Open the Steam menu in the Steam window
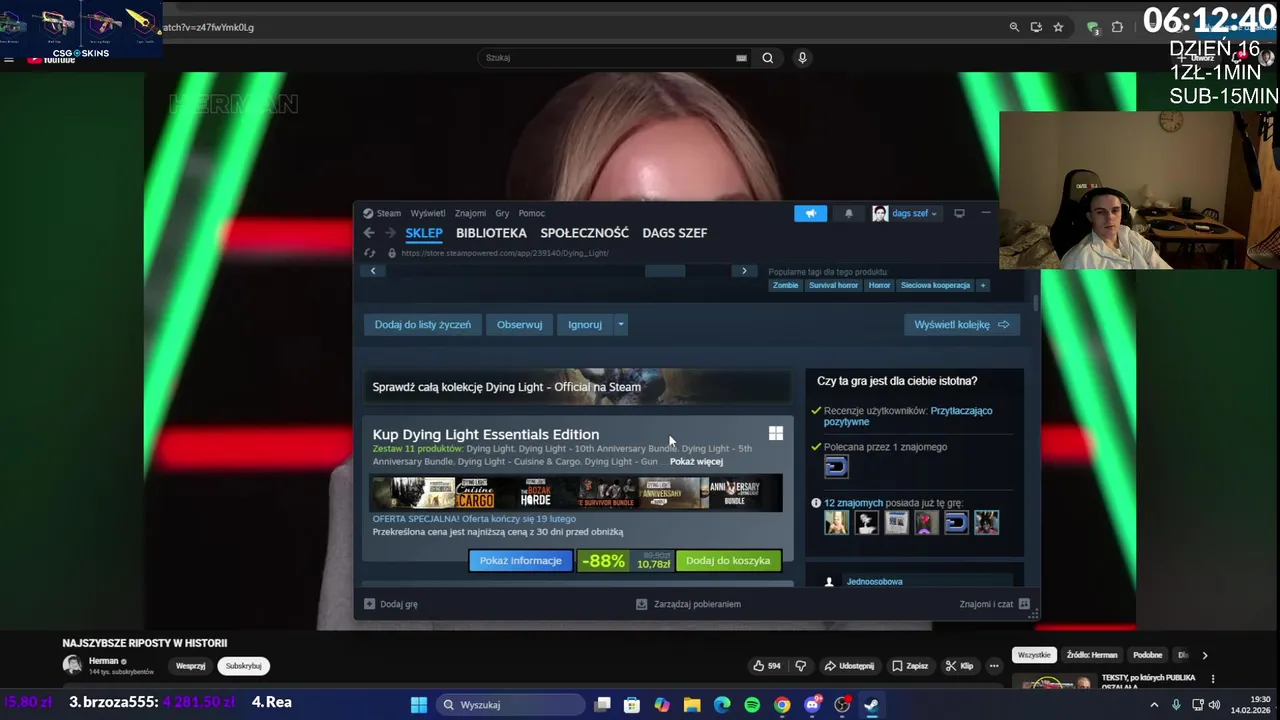1280x720 pixels. click(x=382, y=213)
